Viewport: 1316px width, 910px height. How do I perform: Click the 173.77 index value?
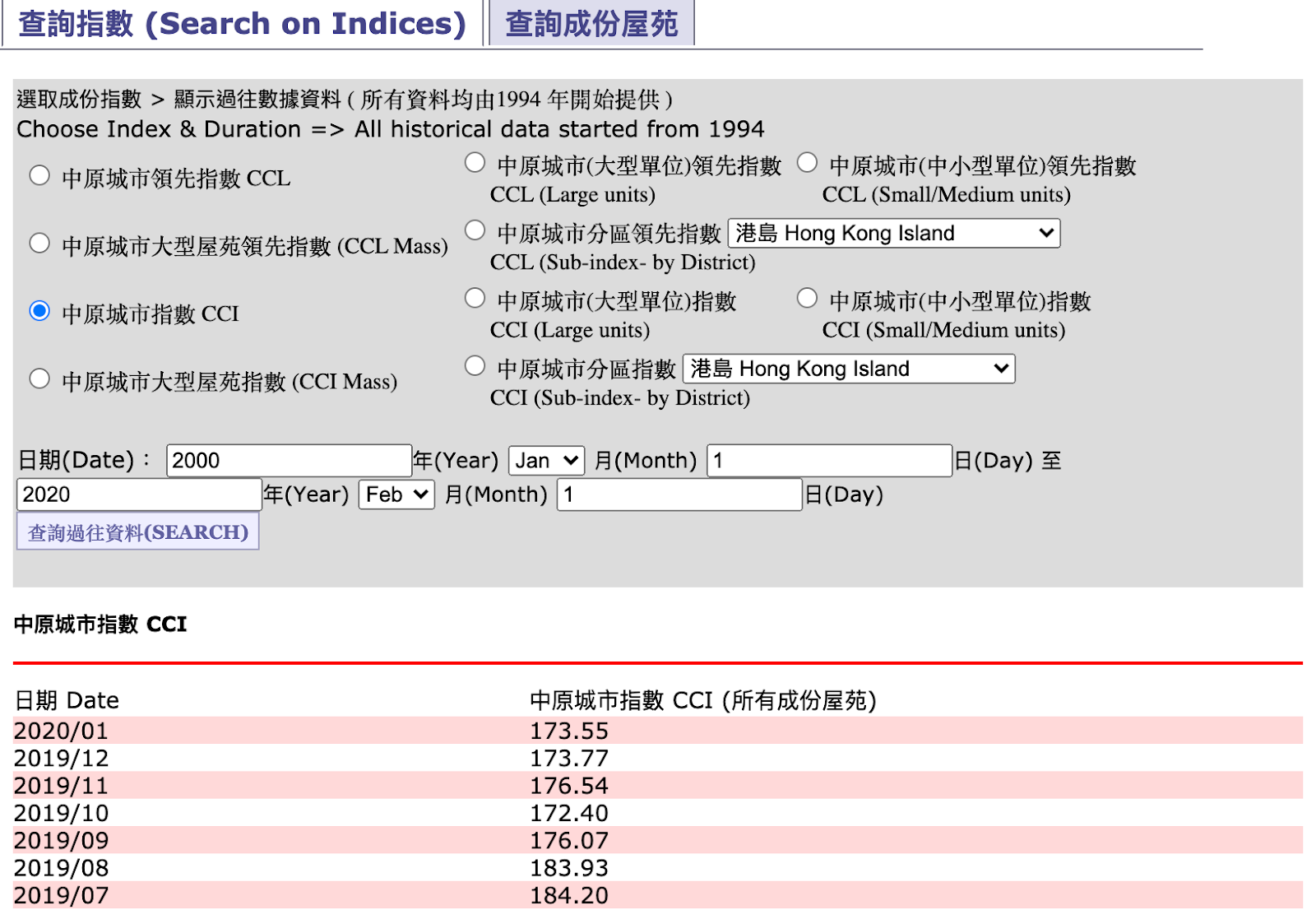click(x=569, y=758)
